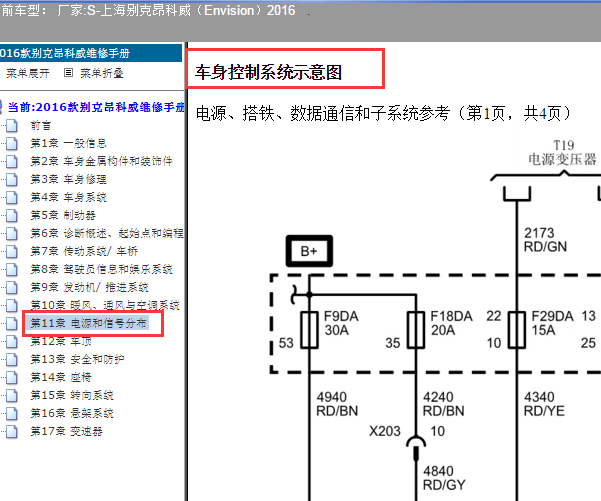Screen dimensions: 601x501
Task: Open the 前言 entry
Action: coord(41,126)
